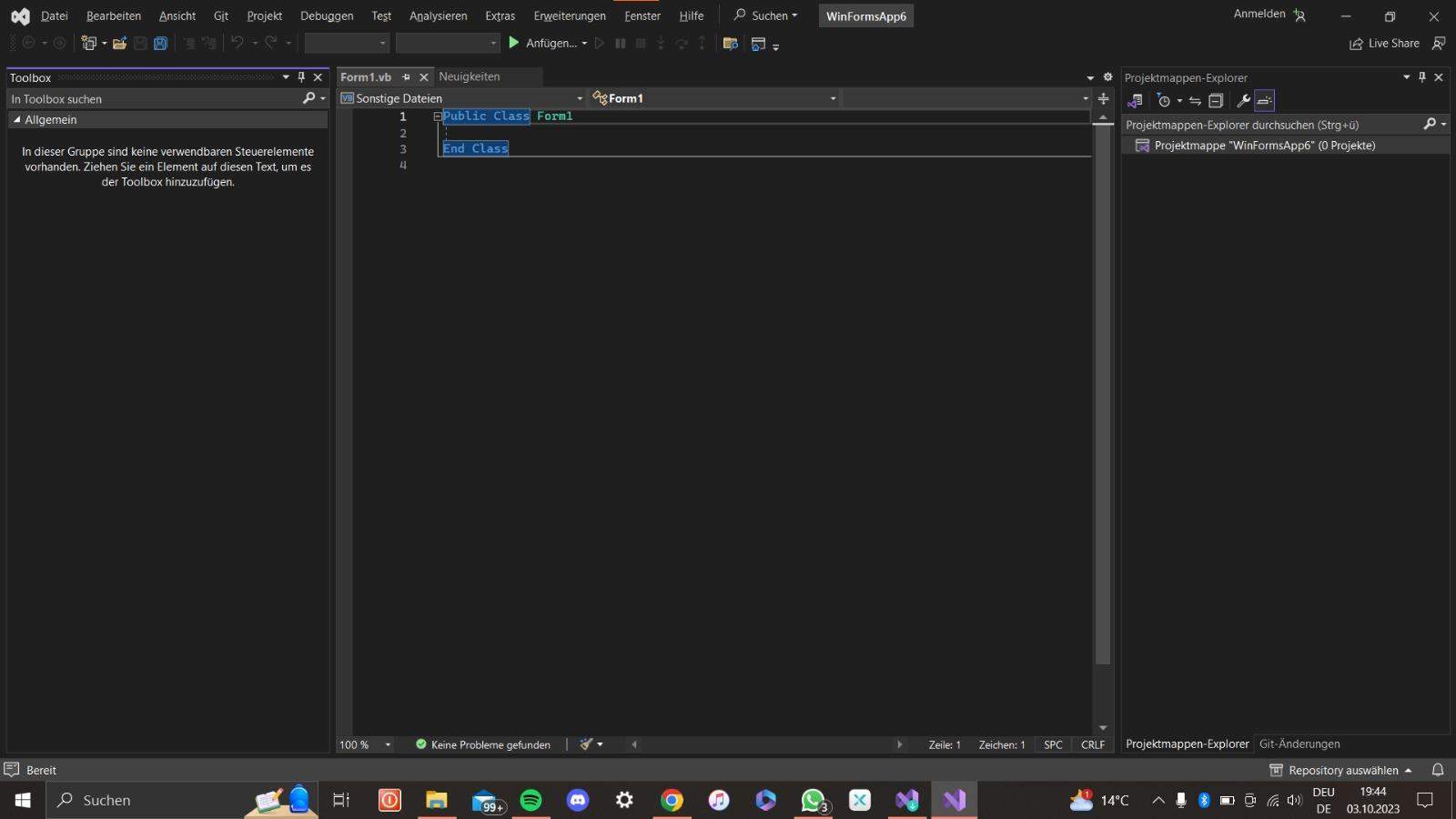The width and height of the screenshot is (1456, 819).
Task: Click the Anmelden link
Action: pos(1258,13)
